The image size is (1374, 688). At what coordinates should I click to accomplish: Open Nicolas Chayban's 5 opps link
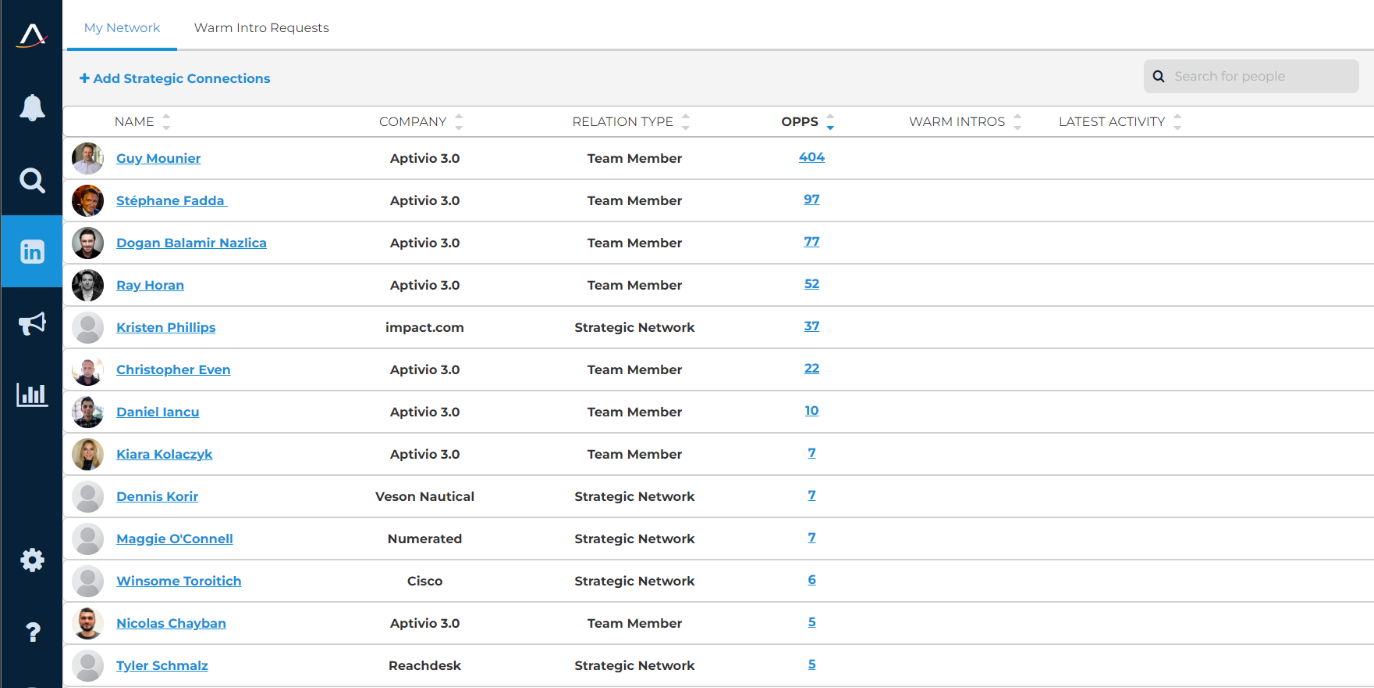812,622
